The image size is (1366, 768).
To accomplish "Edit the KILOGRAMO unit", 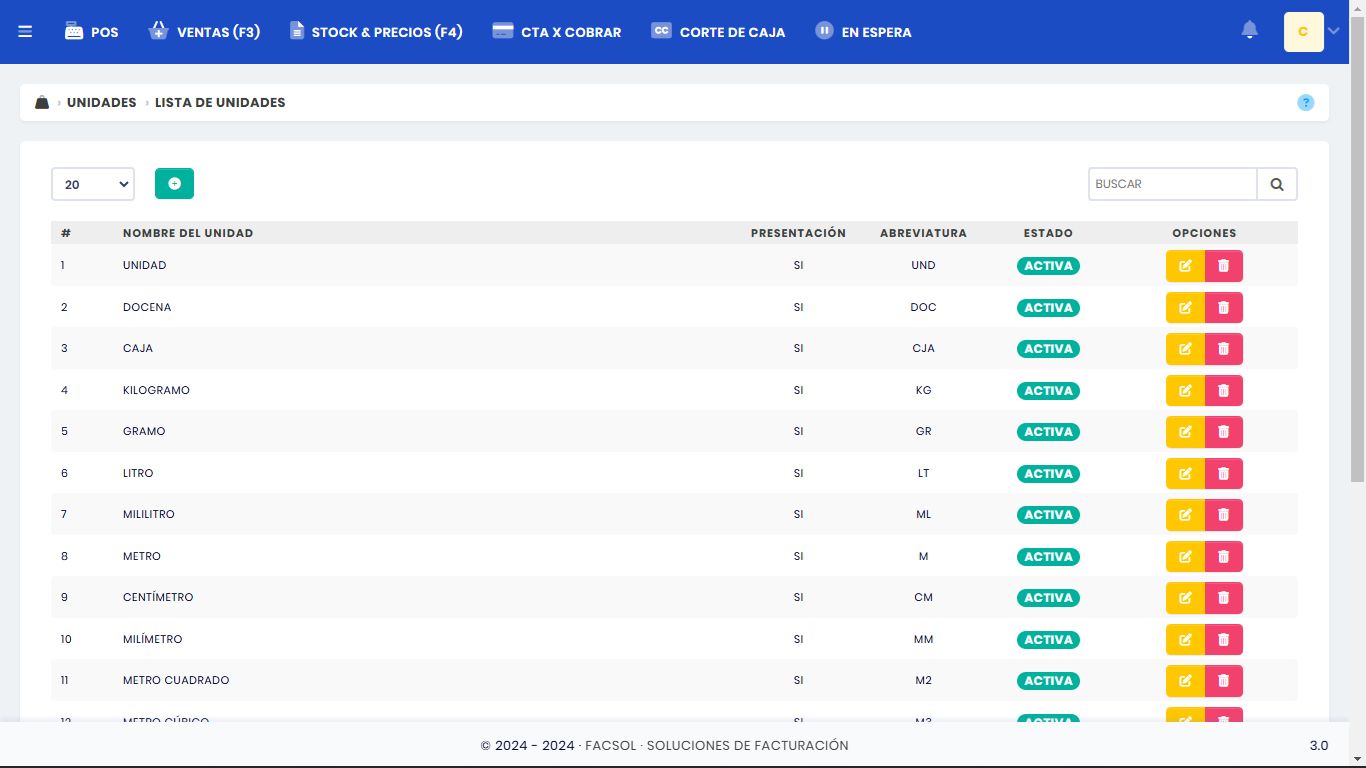I will 1185,391.
